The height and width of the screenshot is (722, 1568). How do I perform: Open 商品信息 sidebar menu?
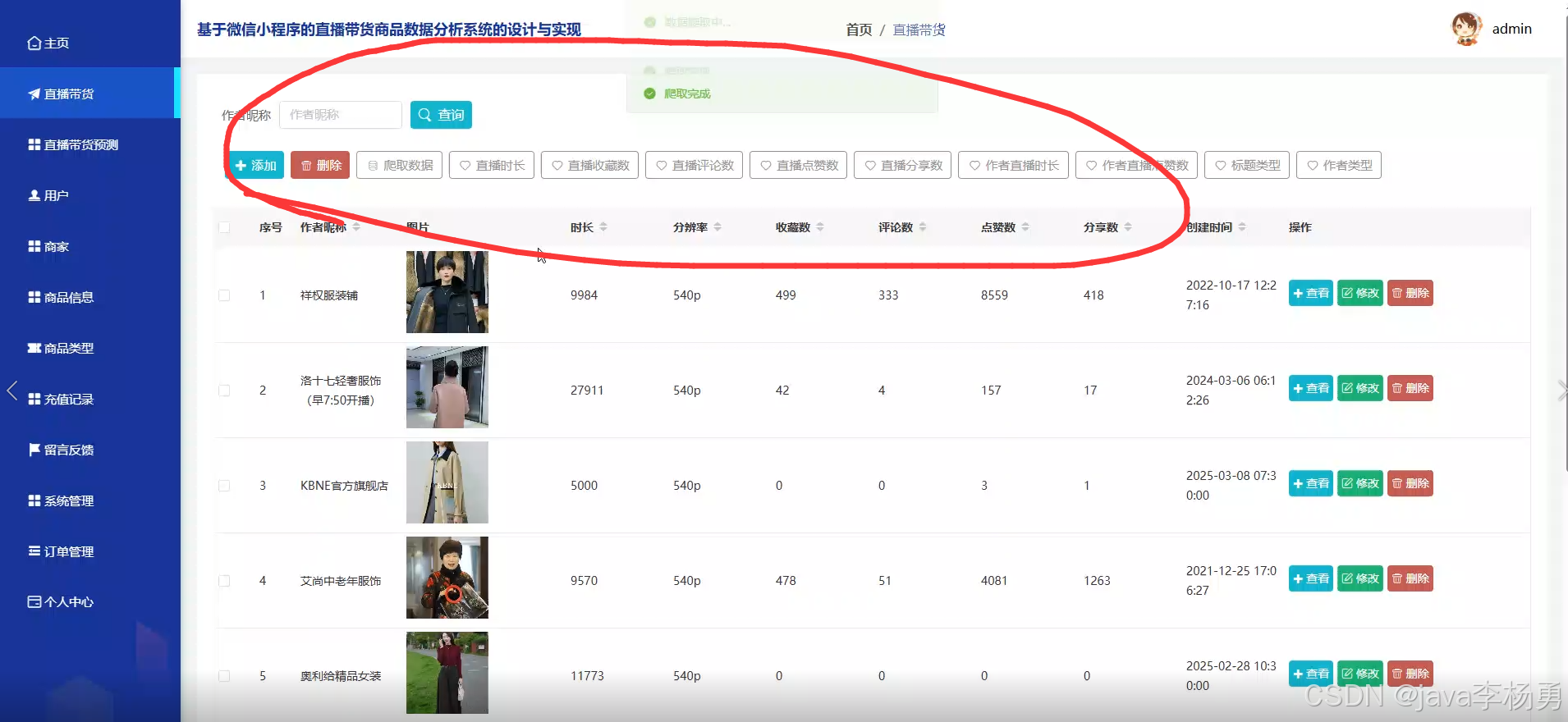click(x=89, y=297)
